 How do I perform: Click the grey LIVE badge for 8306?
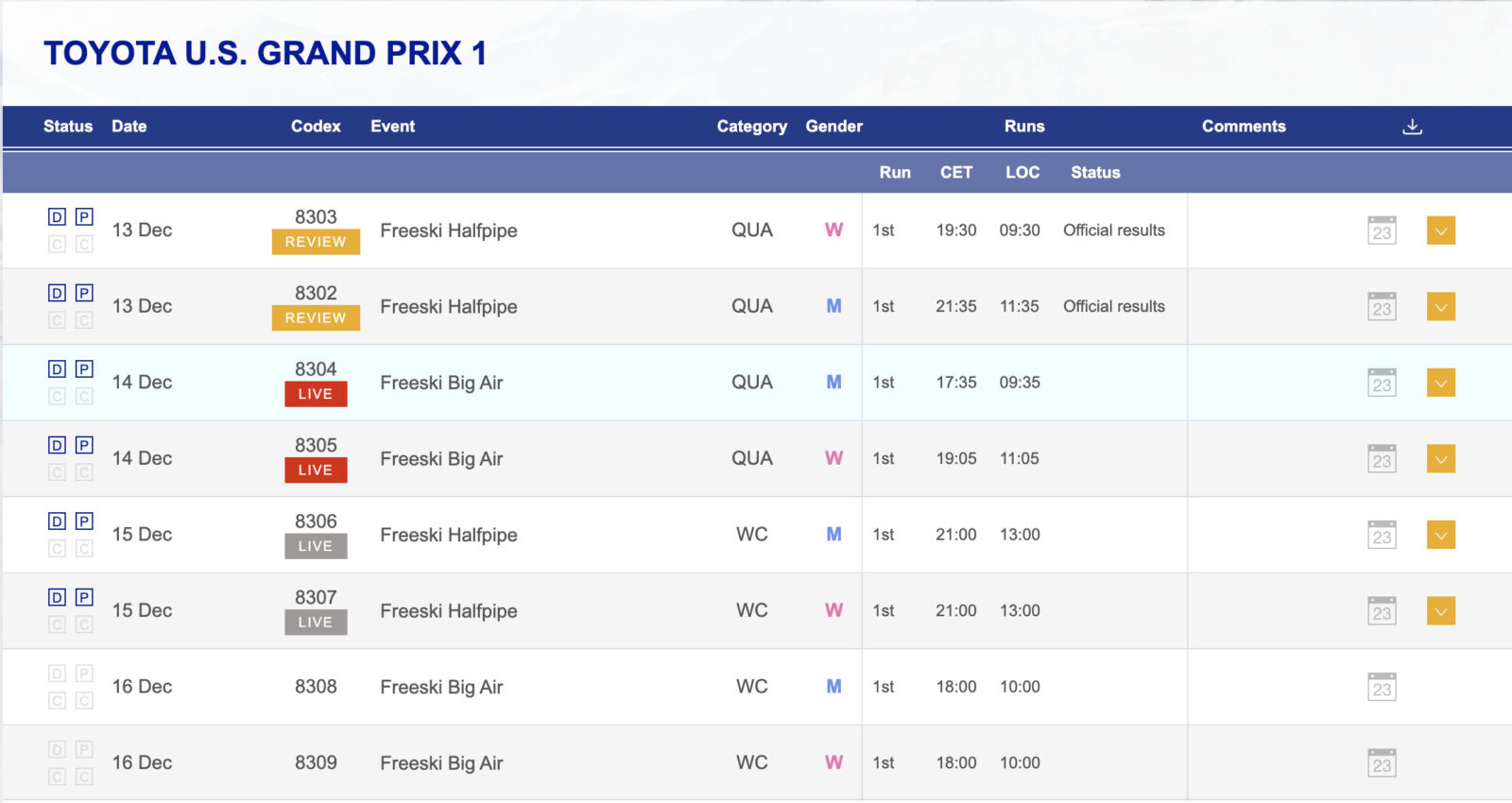point(316,546)
